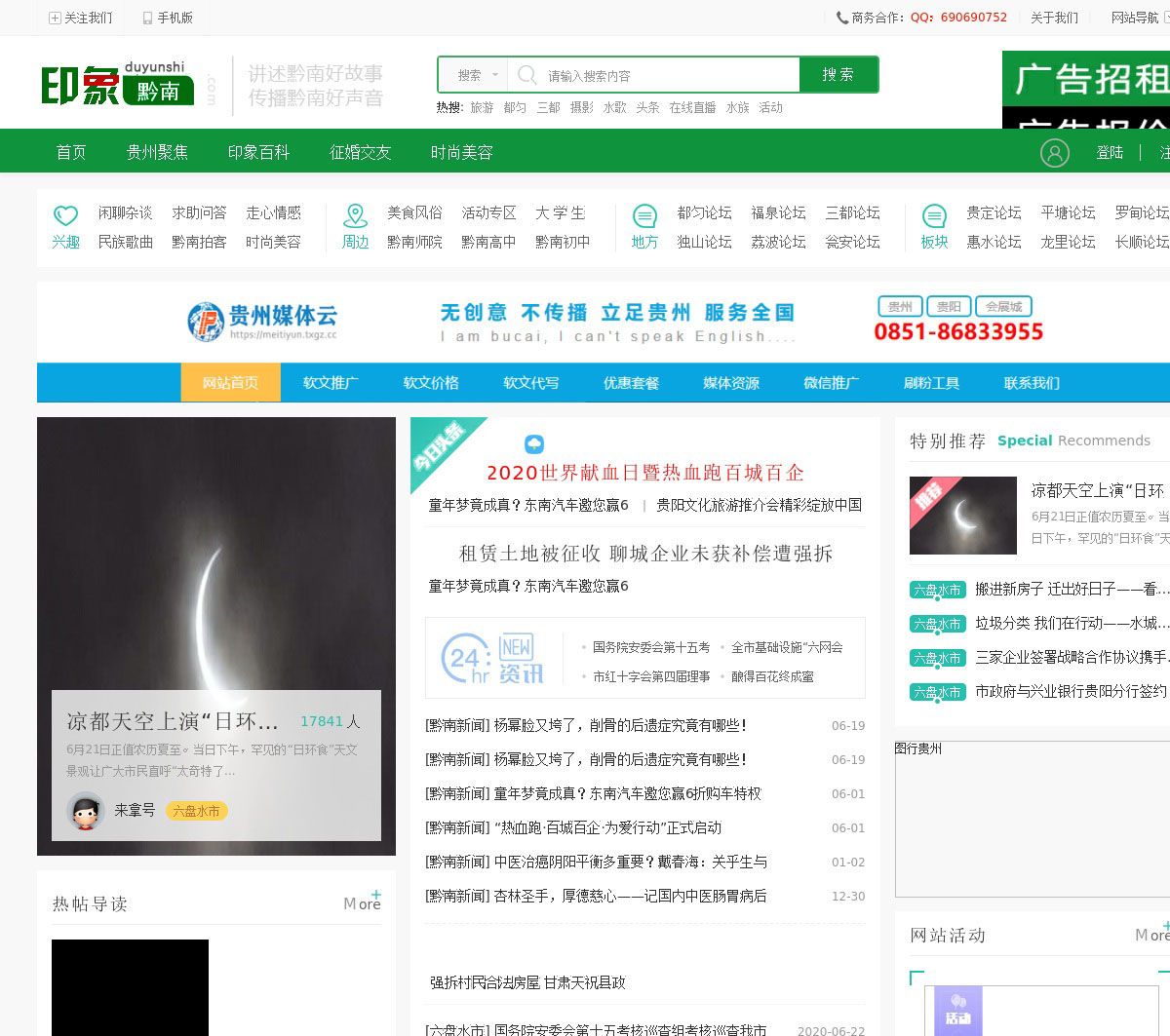
Task: Click the magnifier icon in search box
Action: [527, 75]
